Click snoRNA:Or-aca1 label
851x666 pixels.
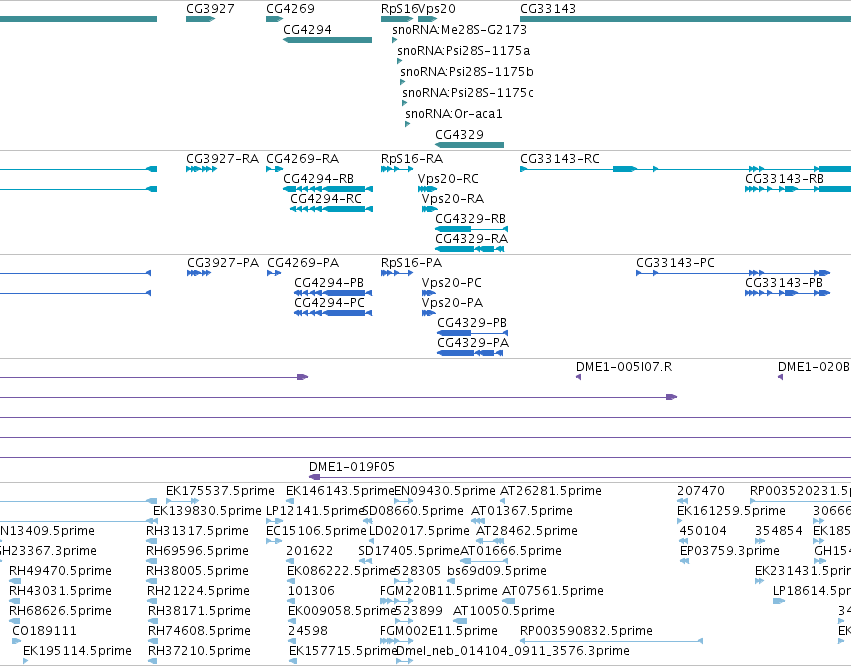(454, 114)
